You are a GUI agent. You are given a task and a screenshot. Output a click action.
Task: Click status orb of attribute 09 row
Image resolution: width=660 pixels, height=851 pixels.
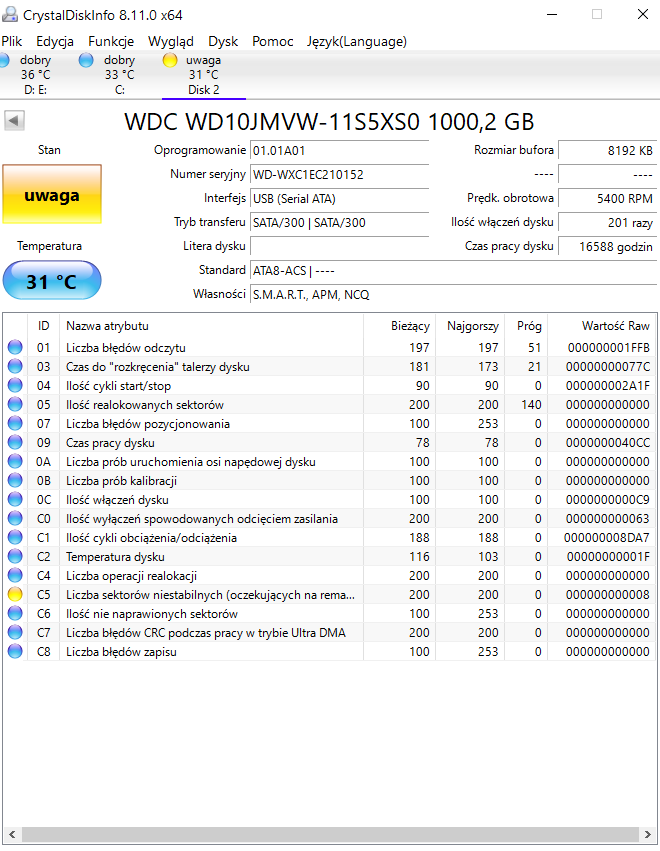15,442
